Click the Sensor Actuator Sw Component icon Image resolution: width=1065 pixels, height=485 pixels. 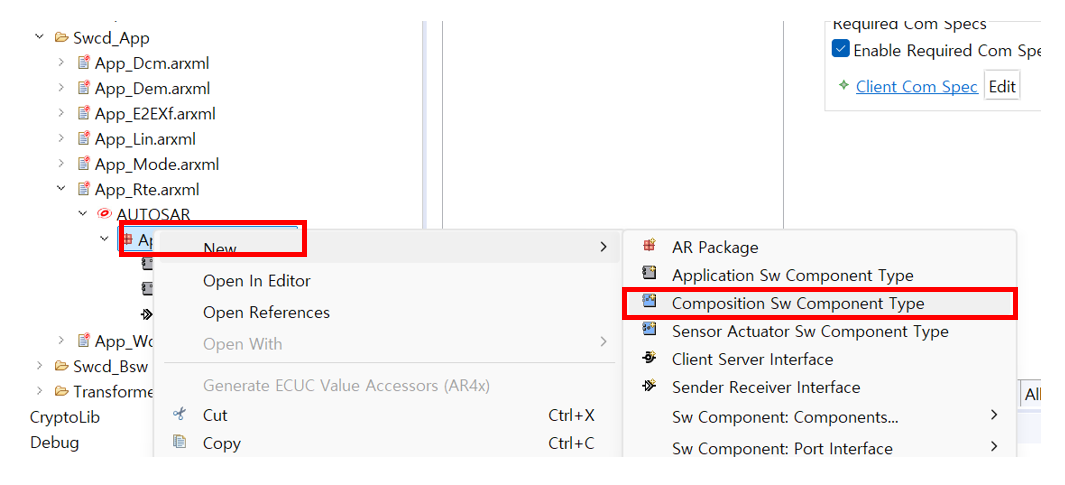tap(649, 330)
